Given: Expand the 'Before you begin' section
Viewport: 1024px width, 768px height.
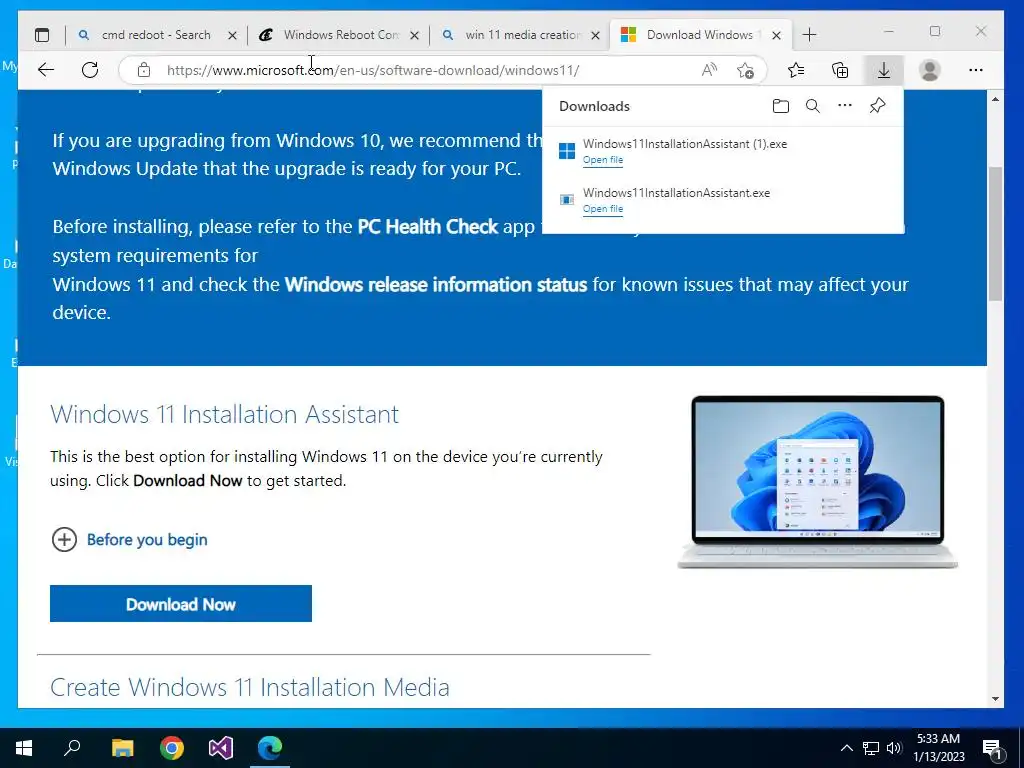Looking at the screenshot, I should tap(129, 539).
